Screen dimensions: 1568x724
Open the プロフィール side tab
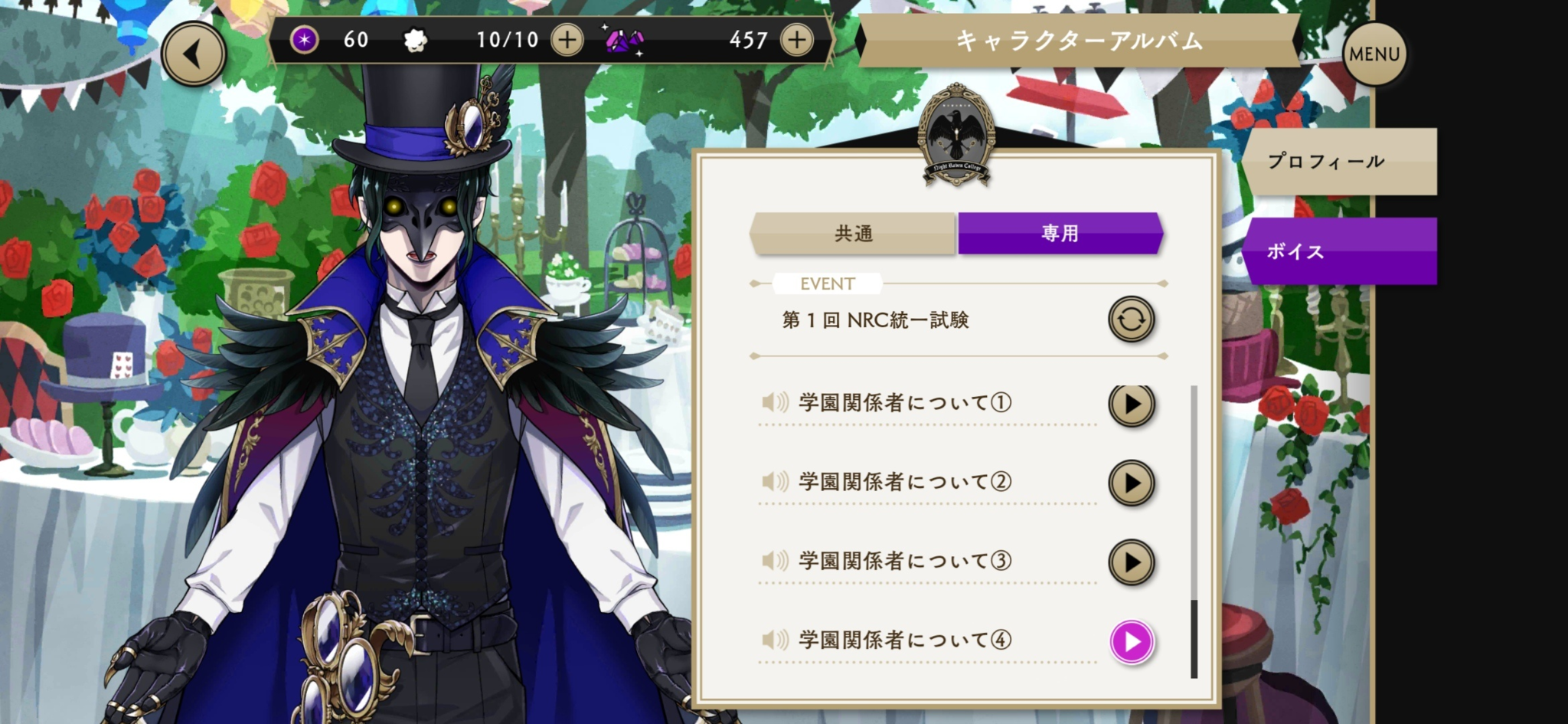(1338, 162)
